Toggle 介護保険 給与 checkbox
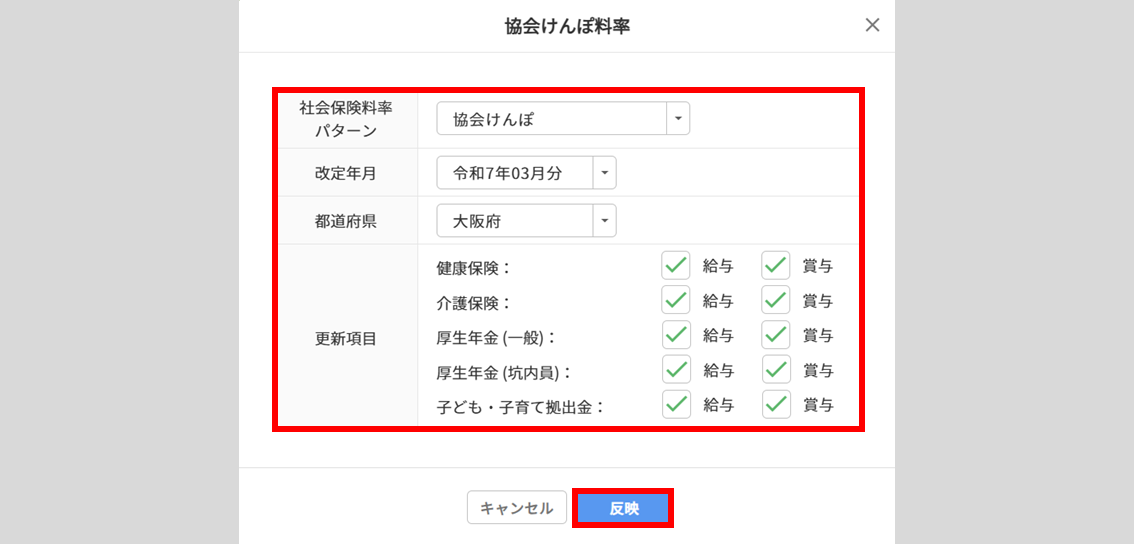The height and width of the screenshot is (544, 1134). click(x=676, y=300)
